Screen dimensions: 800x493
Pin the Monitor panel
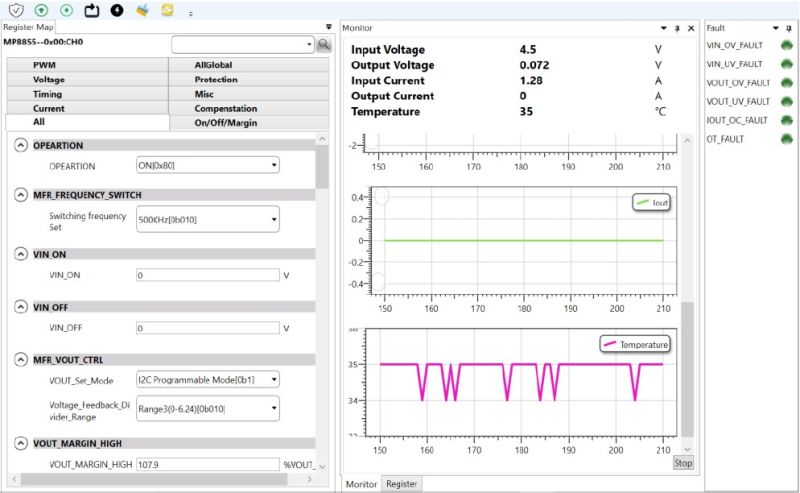pos(678,29)
